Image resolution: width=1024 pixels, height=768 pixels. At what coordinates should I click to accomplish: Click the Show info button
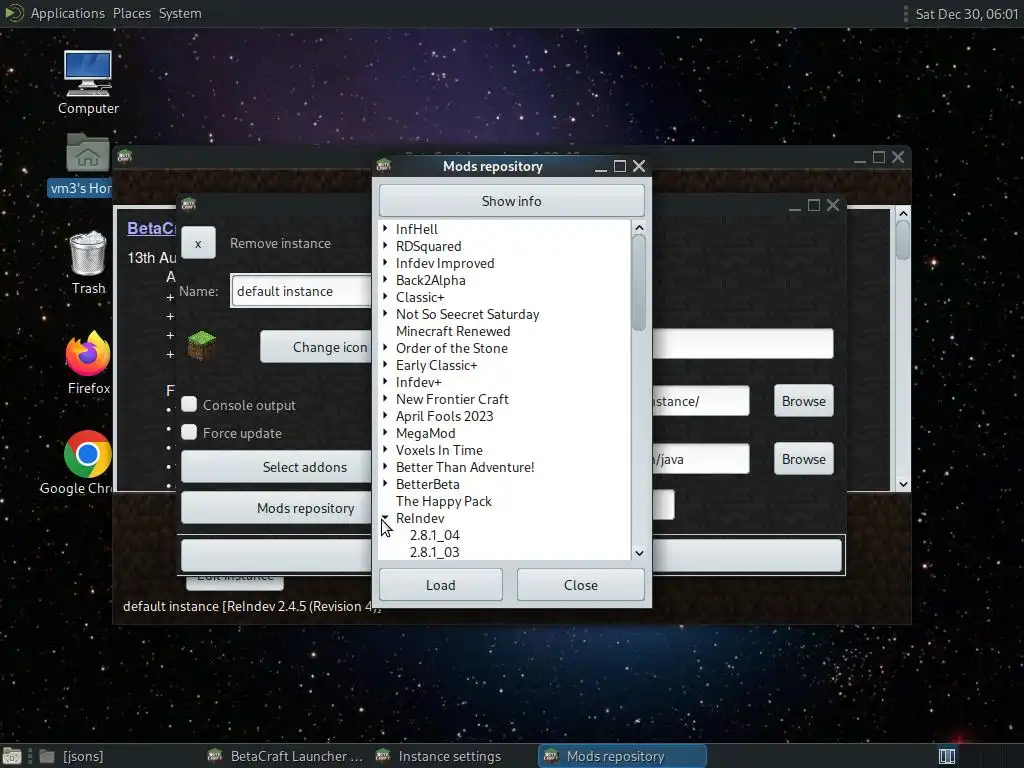tap(511, 201)
